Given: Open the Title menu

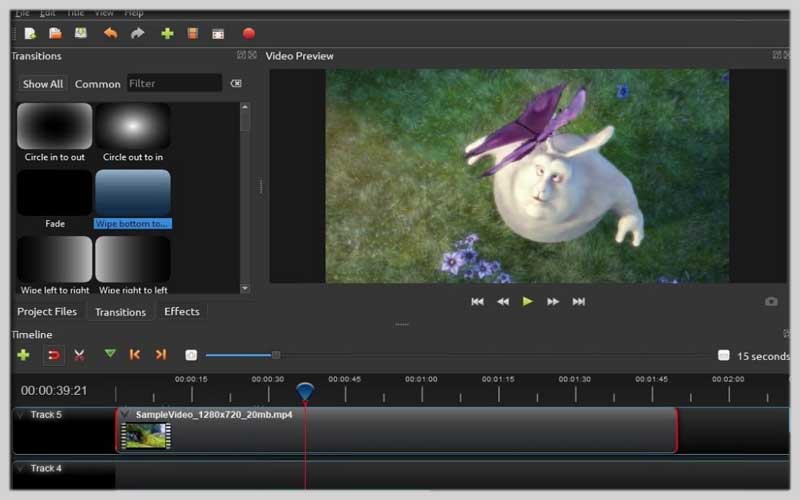Looking at the screenshot, I should coord(76,13).
